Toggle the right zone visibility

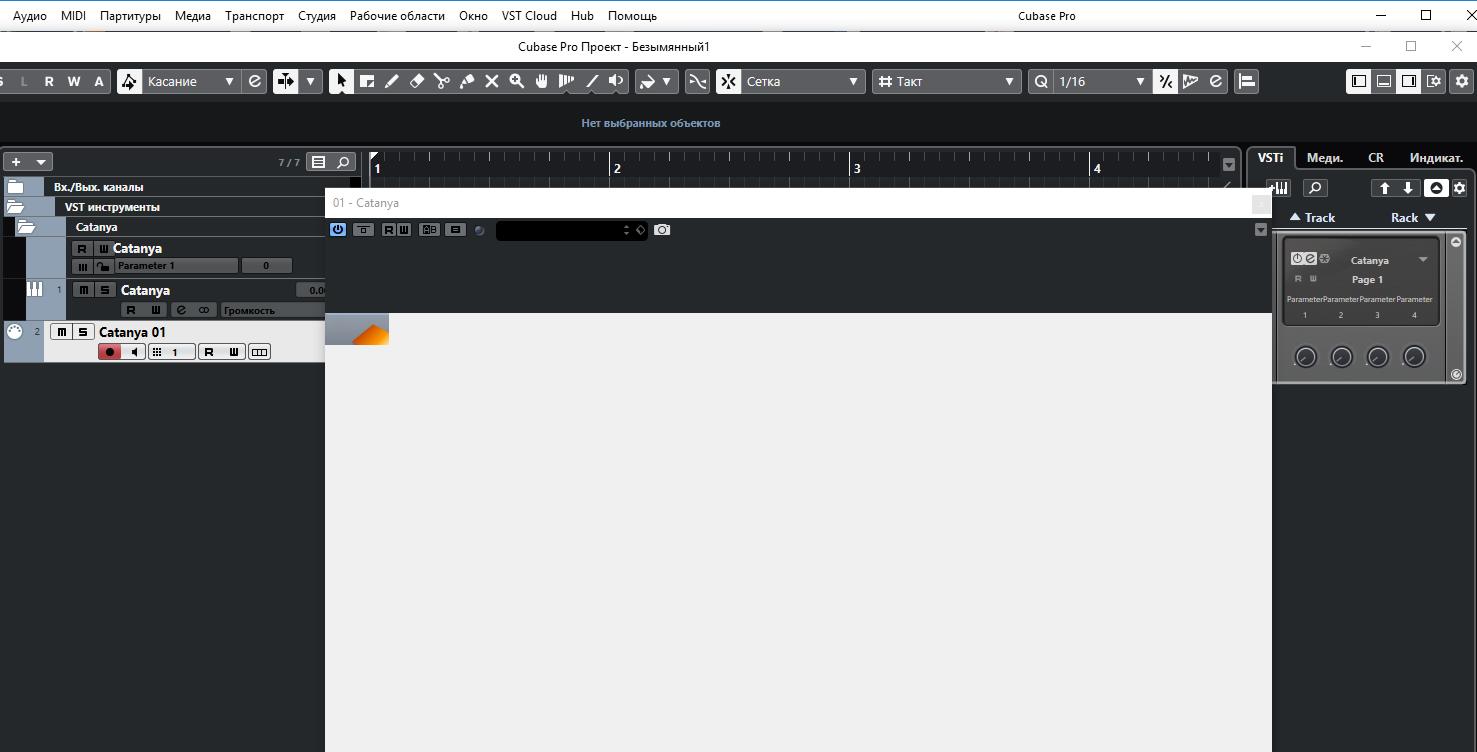[x=1409, y=81]
